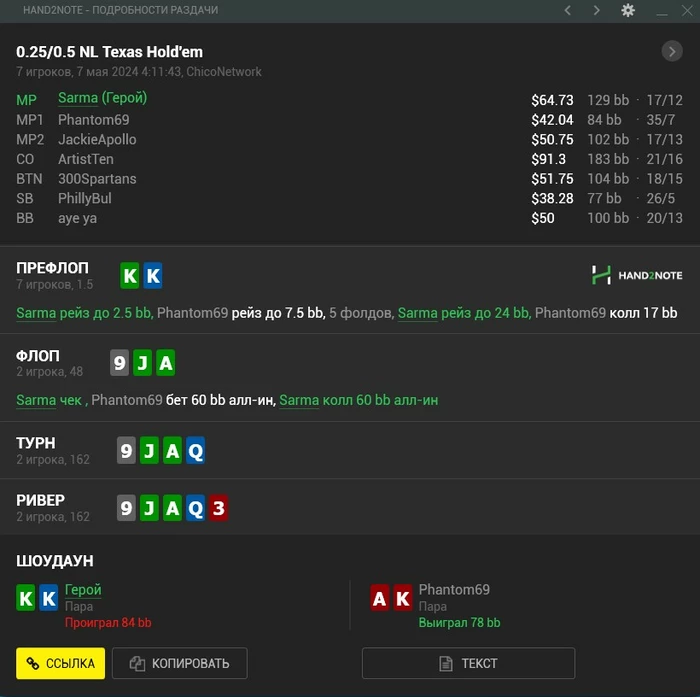Click red A card in Phantom69's showdown hand

click(x=380, y=598)
